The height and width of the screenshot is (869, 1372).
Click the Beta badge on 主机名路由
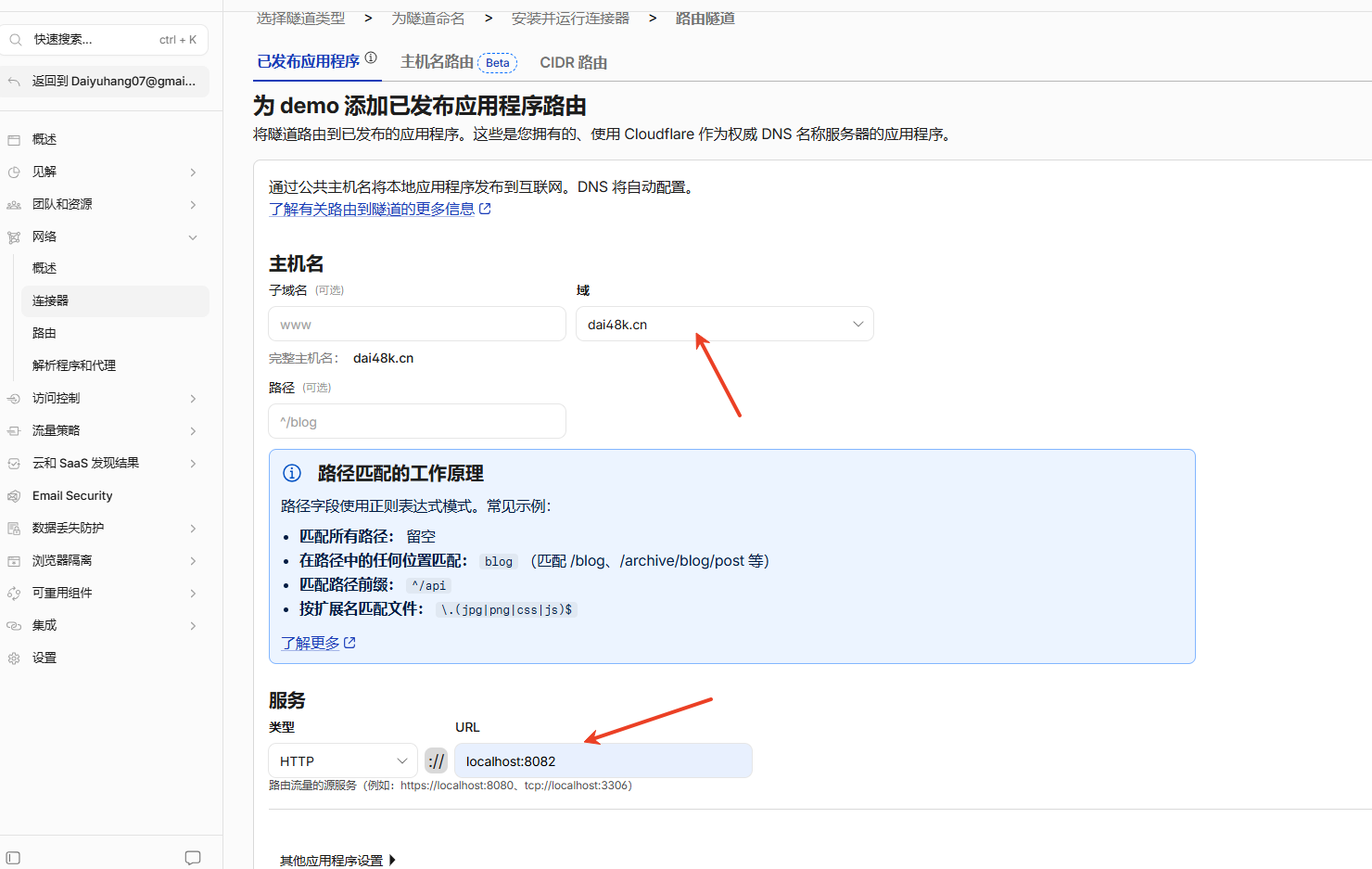tap(498, 63)
